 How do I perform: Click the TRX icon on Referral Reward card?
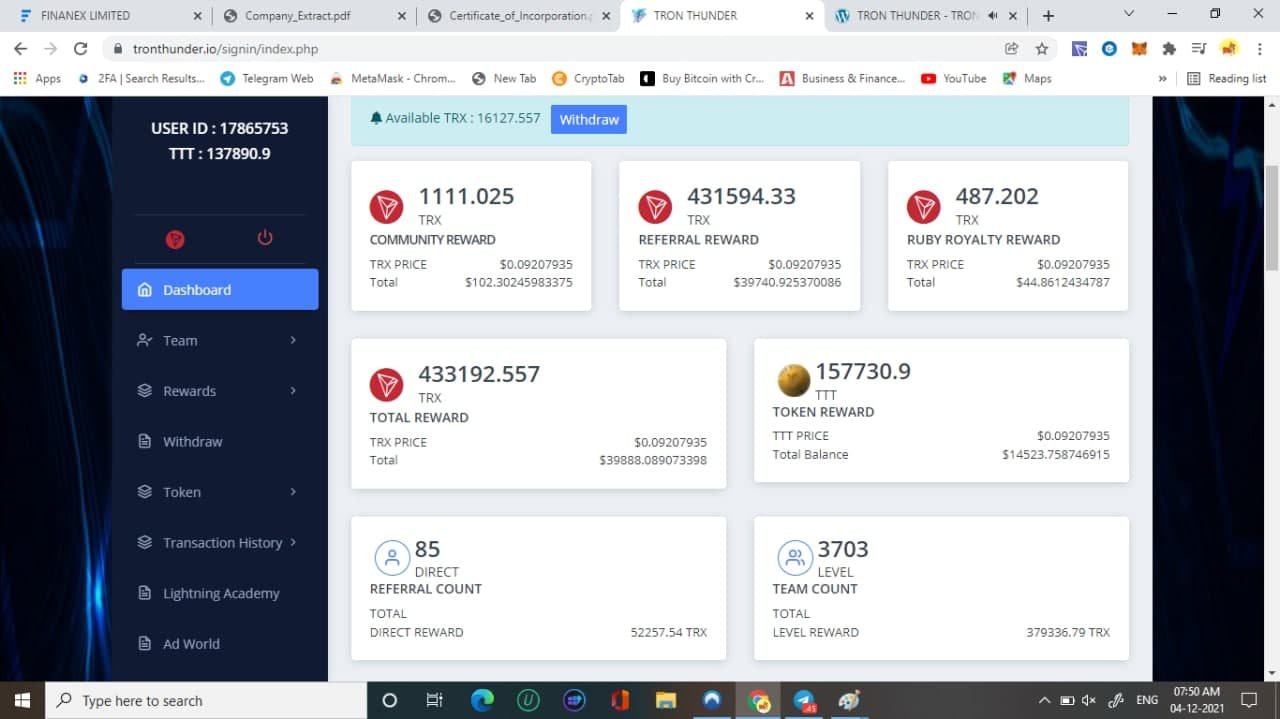(655, 207)
